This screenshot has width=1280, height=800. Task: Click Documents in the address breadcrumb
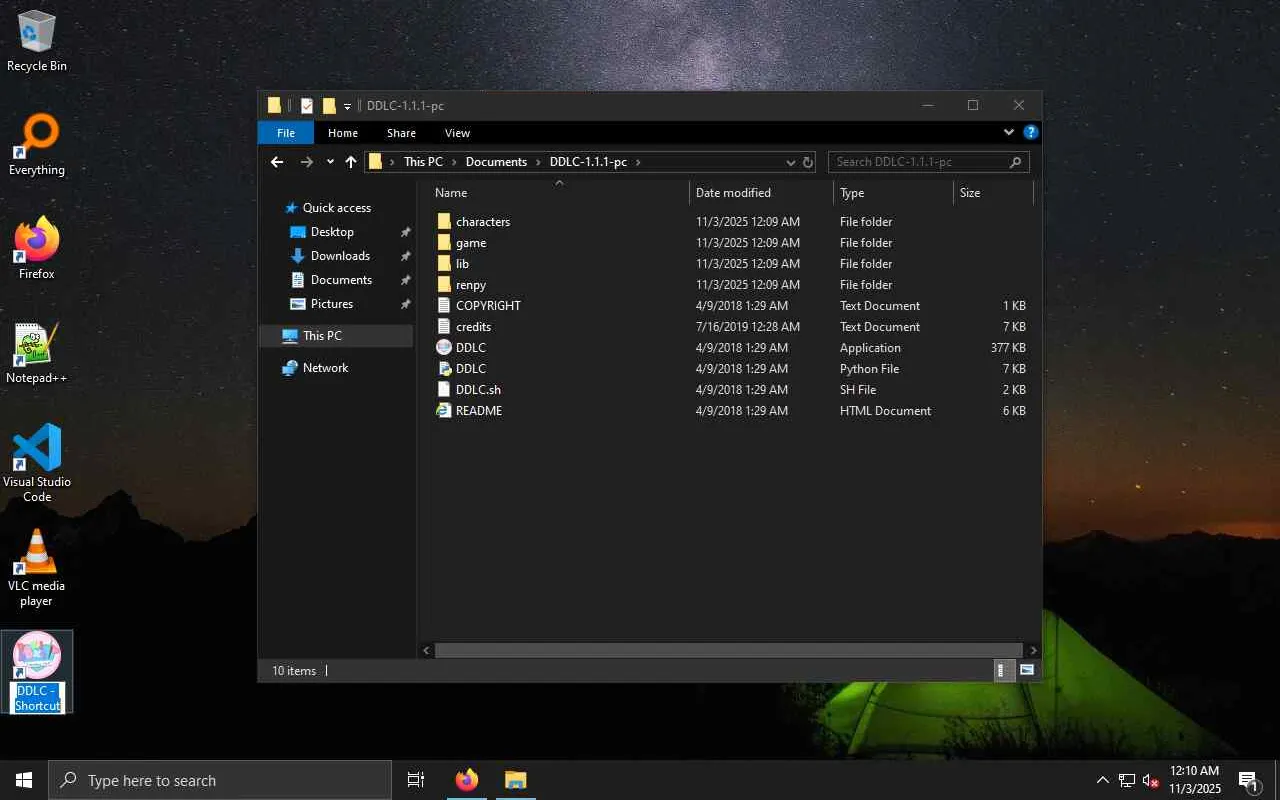pyautogui.click(x=496, y=162)
